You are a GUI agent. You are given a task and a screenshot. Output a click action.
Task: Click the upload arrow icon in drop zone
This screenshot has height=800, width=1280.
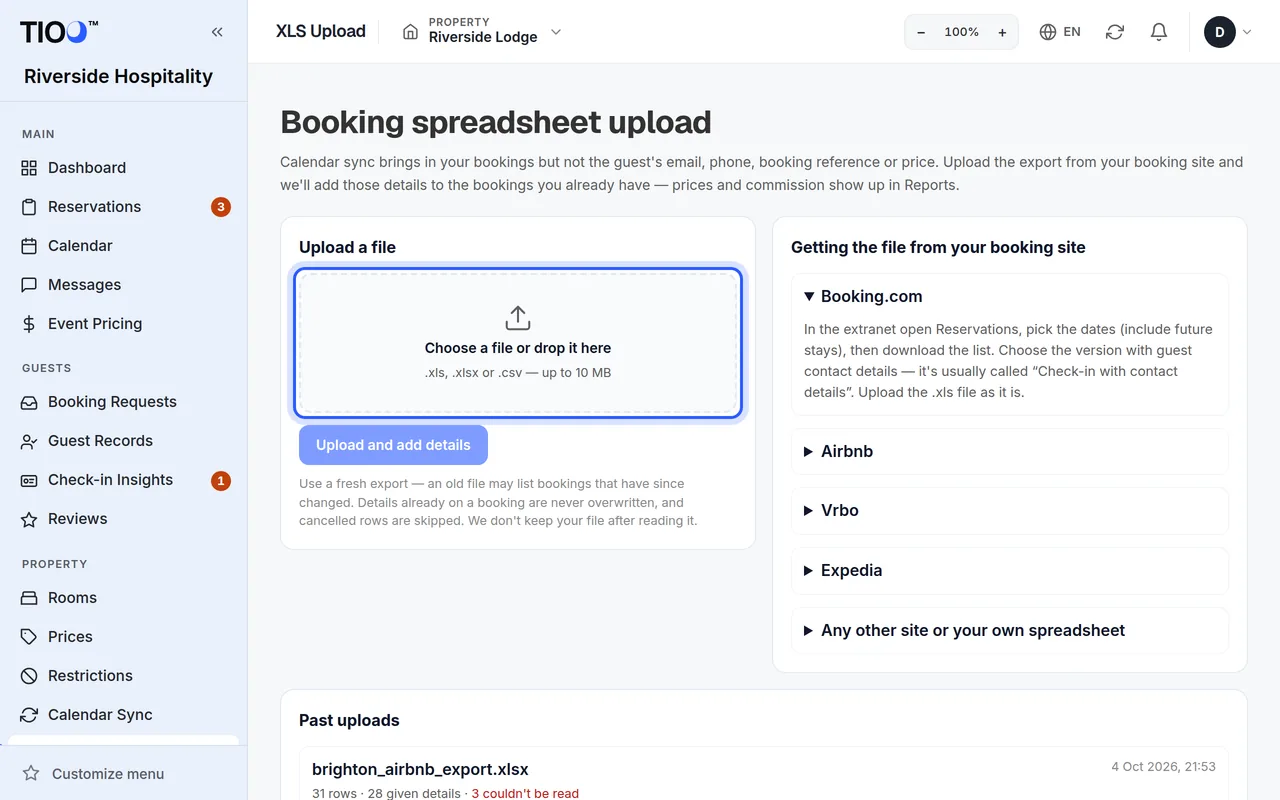[x=517, y=318]
